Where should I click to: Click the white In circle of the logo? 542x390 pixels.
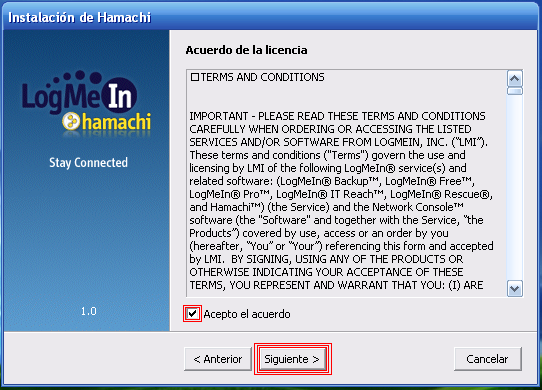120,96
